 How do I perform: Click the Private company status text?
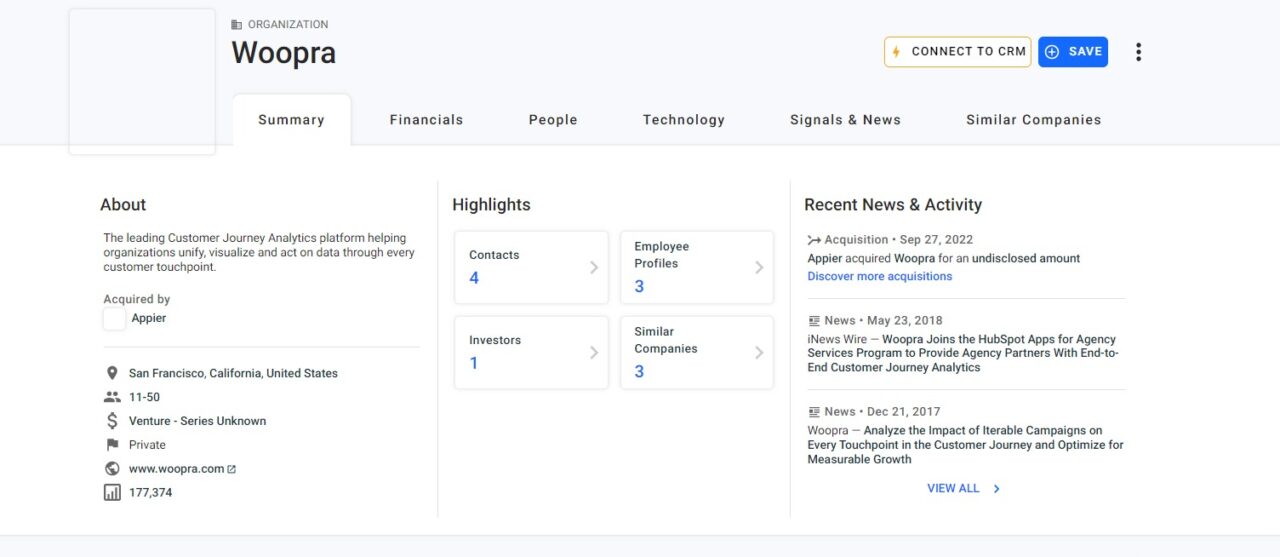147,445
